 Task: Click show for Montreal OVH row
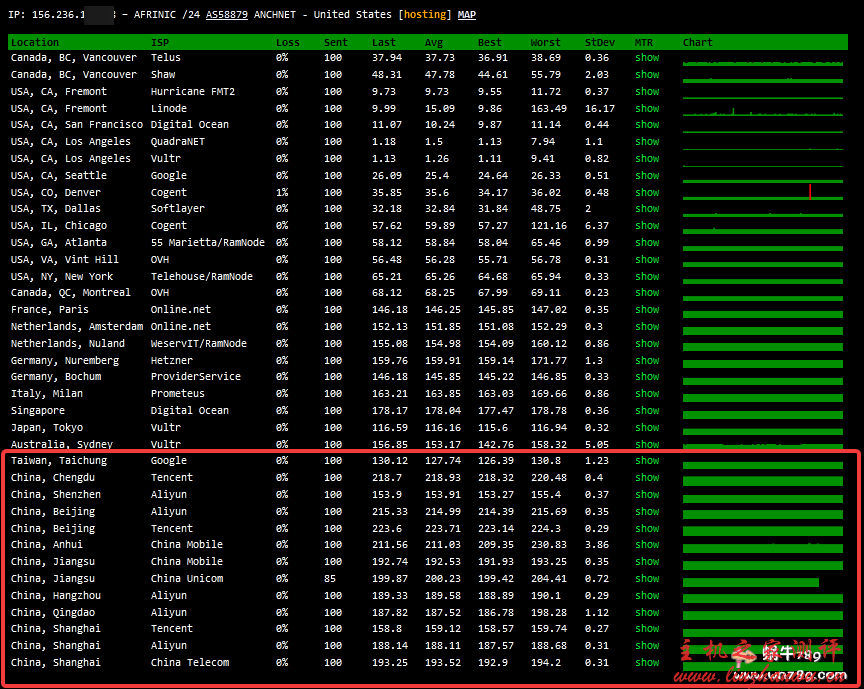647,293
